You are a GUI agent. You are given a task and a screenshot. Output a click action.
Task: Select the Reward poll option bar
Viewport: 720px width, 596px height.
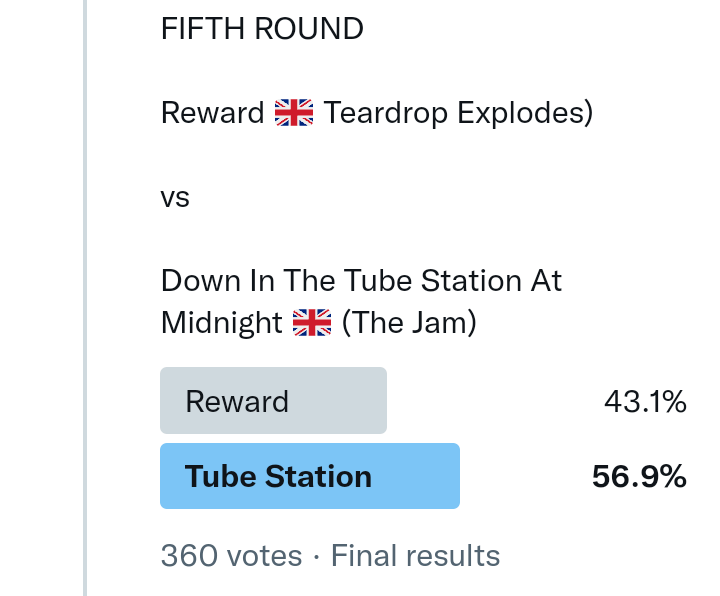click(273, 401)
